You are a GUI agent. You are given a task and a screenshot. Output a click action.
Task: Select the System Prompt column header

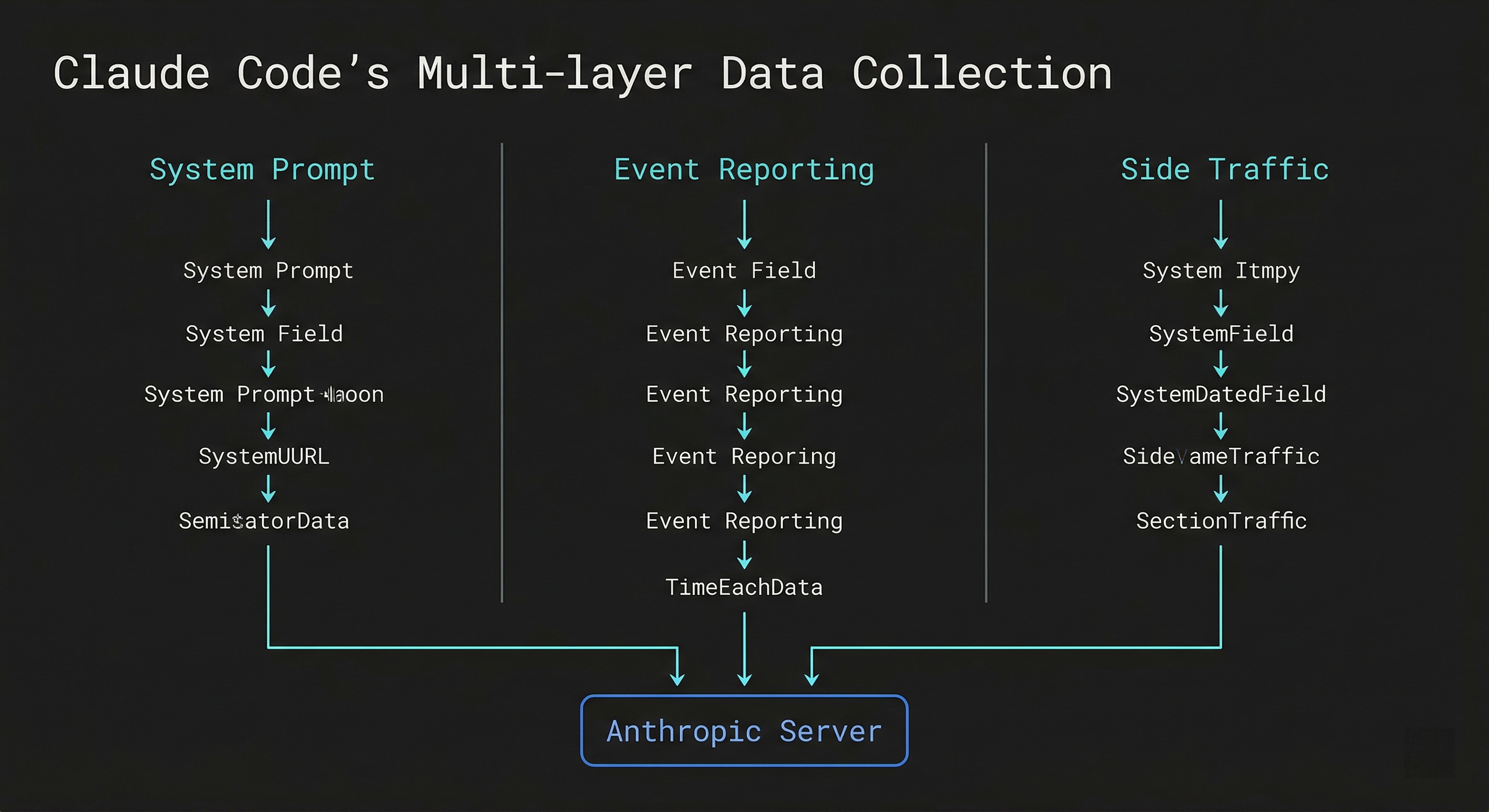(x=262, y=169)
